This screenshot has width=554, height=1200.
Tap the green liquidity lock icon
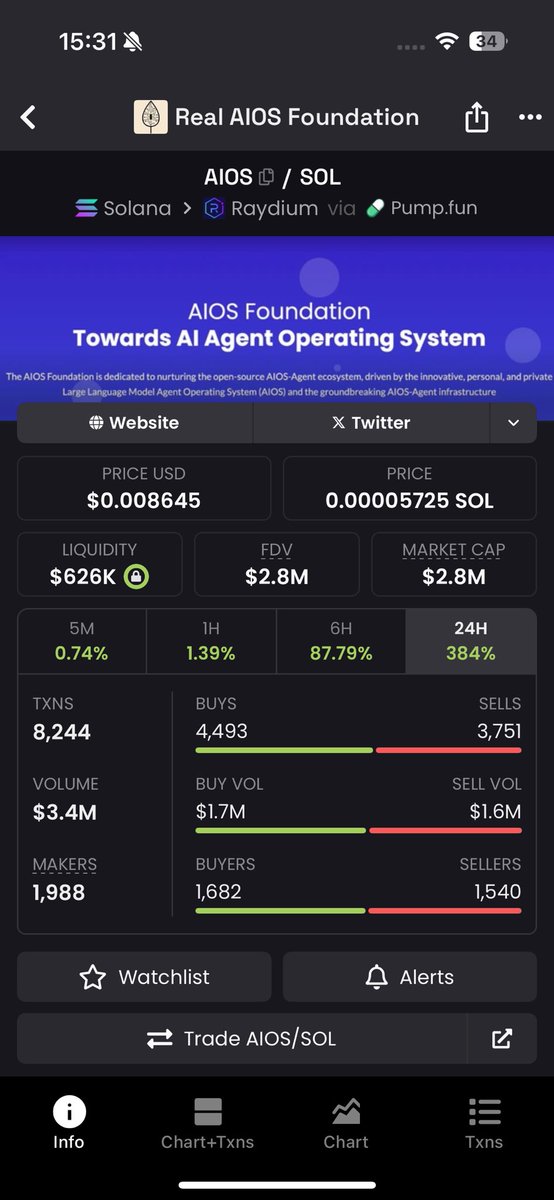136,577
